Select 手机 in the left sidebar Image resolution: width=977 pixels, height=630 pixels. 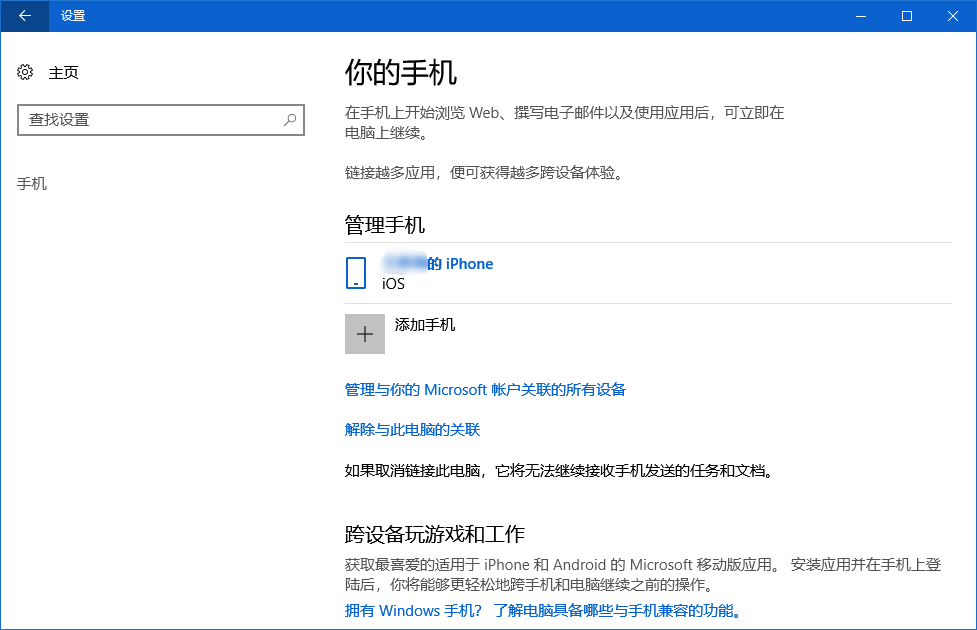(33, 183)
